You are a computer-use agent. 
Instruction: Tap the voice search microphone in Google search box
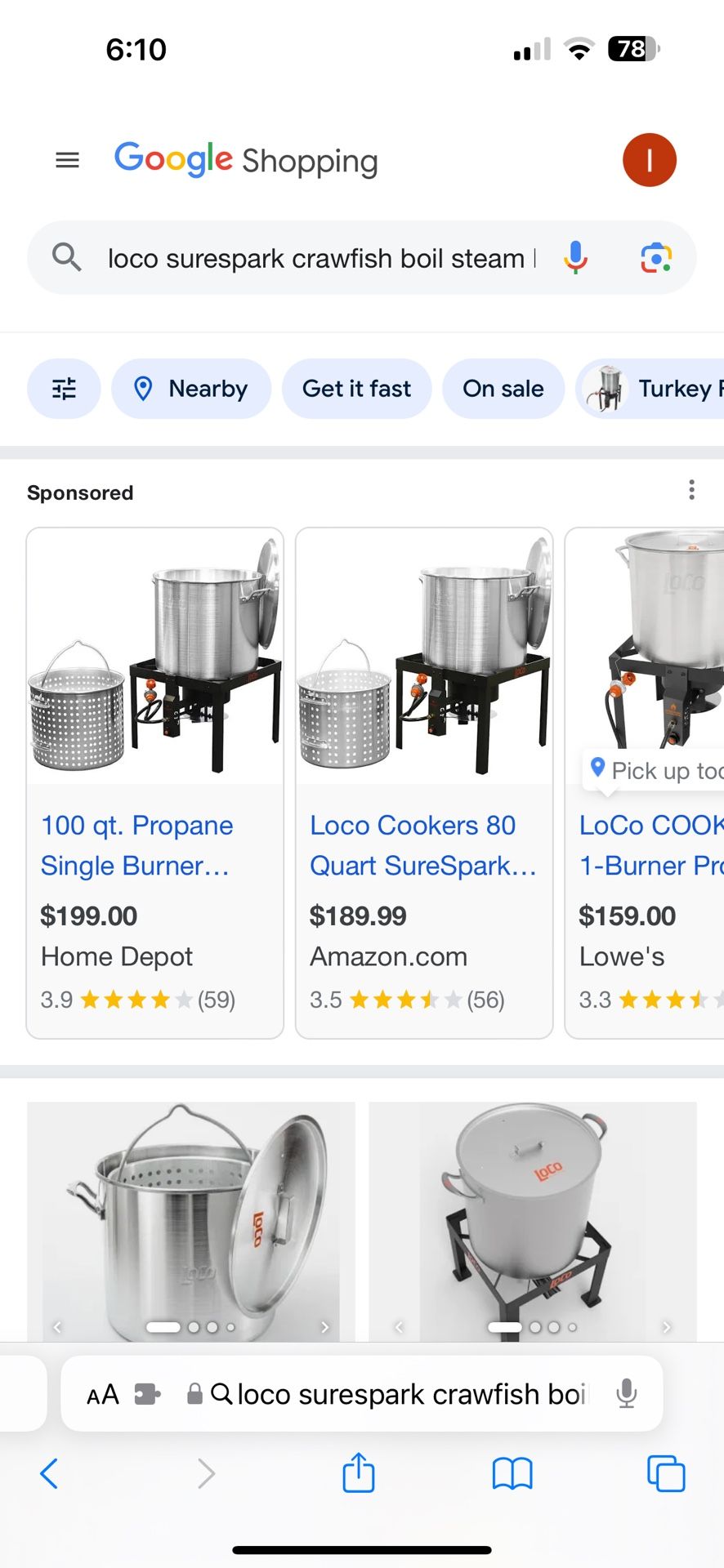(x=575, y=258)
